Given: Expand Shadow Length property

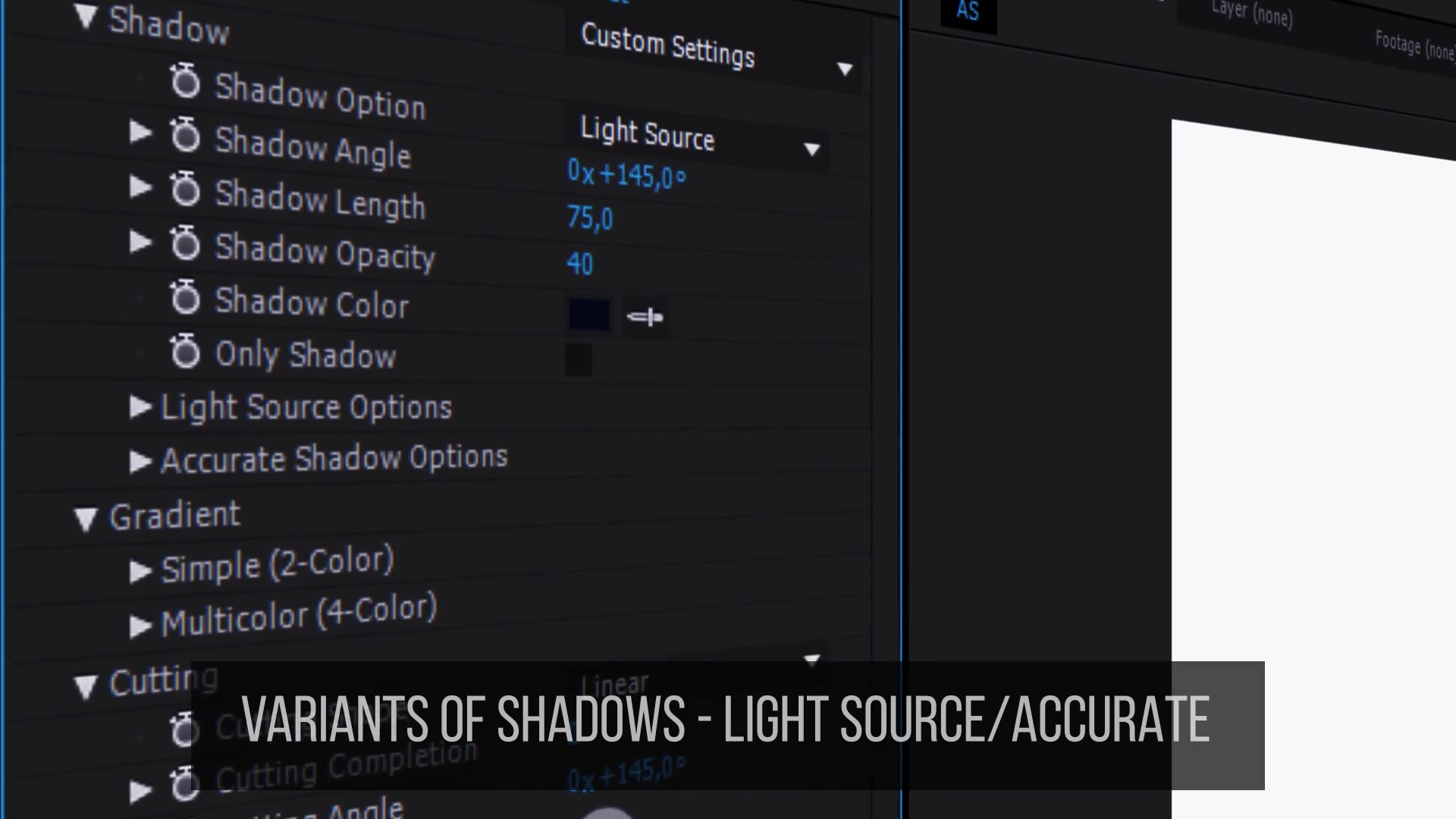Looking at the screenshot, I should [140, 187].
